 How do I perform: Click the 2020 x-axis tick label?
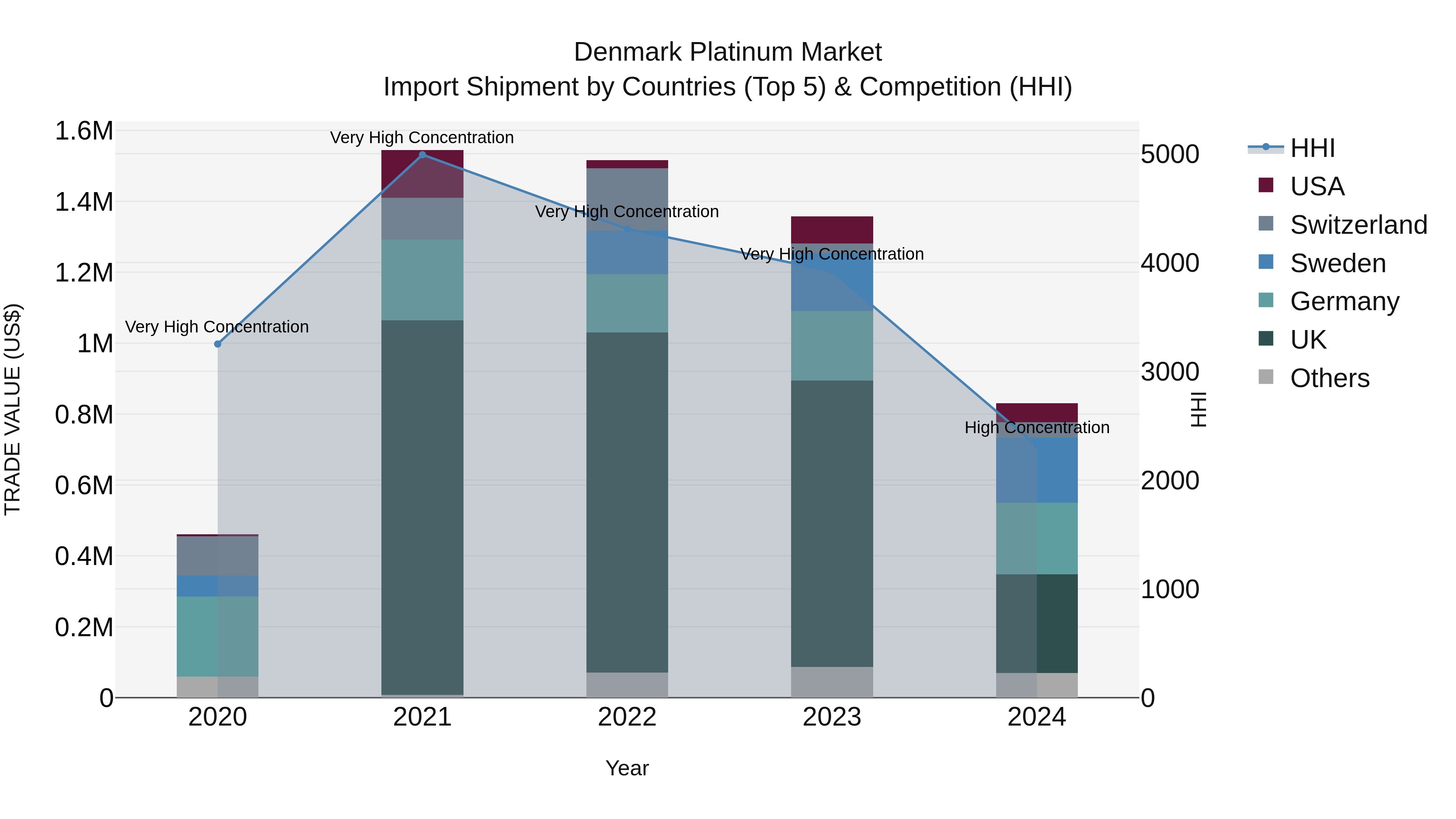218,717
